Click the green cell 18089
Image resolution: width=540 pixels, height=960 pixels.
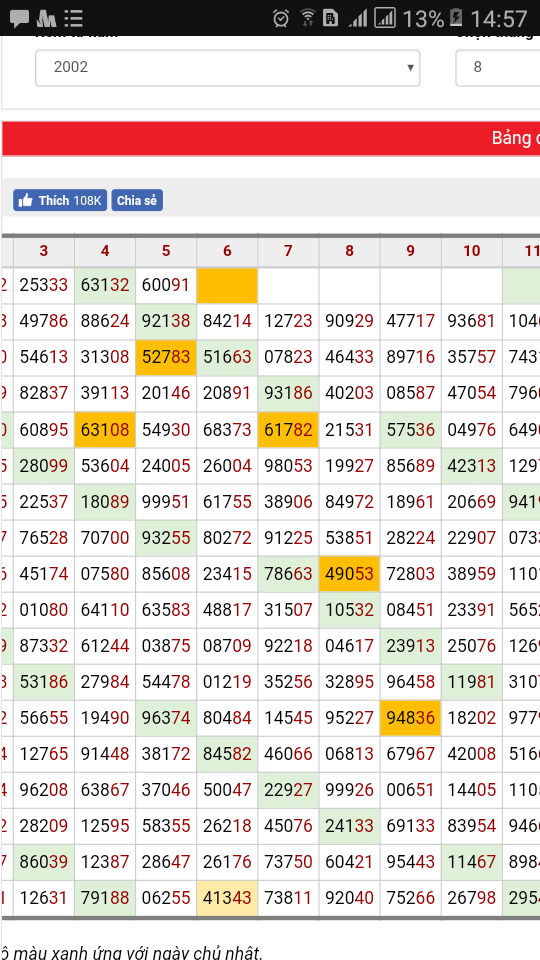(105, 501)
